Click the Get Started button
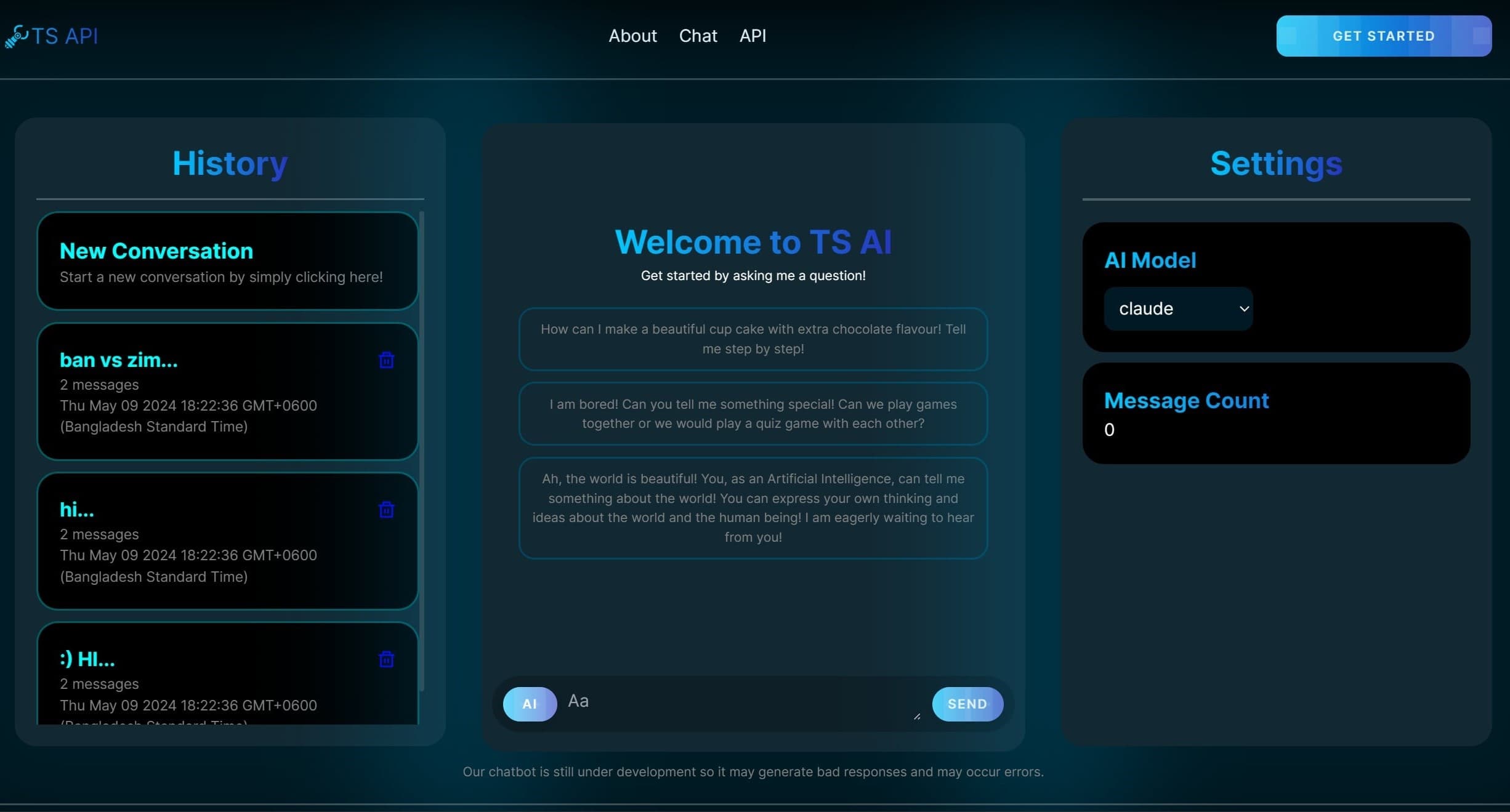Viewport: 1510px width, 812px height. click(x=1384, y=36)
